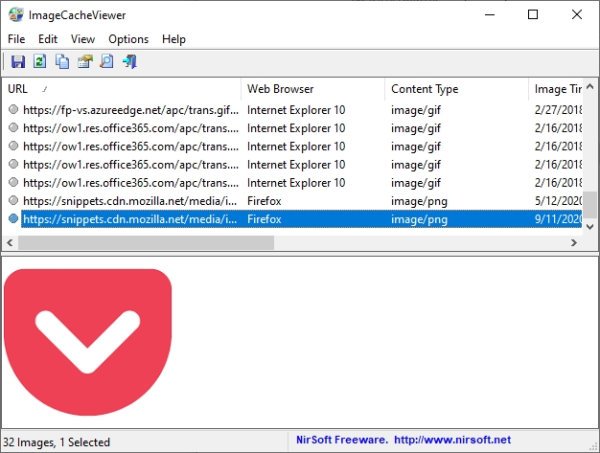This screenshot has height=453, width=600.
Task: Open the Help menu
Action: coord(174,39)
